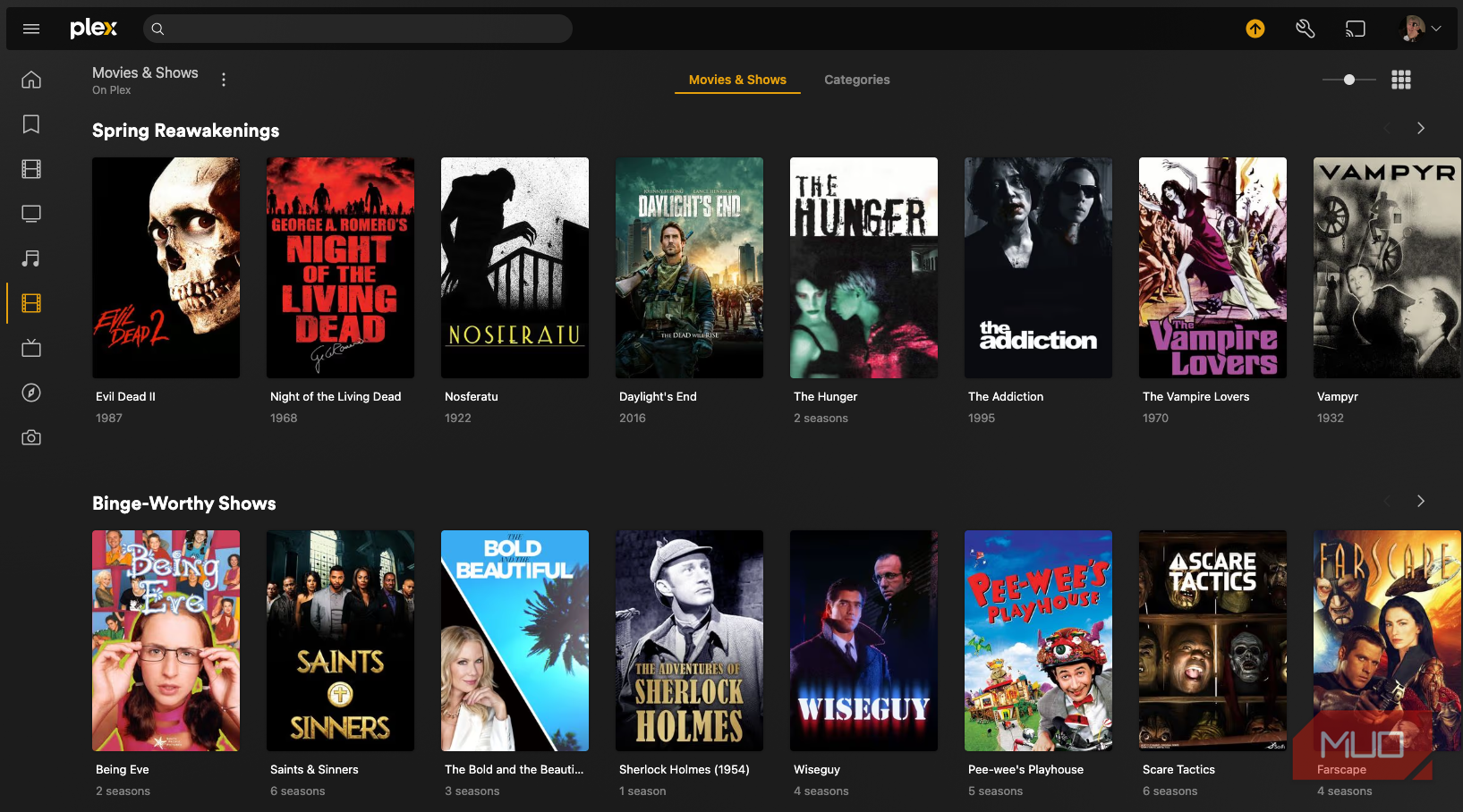
Task: Open the Vampyr poster
Action: (1387, 267)
